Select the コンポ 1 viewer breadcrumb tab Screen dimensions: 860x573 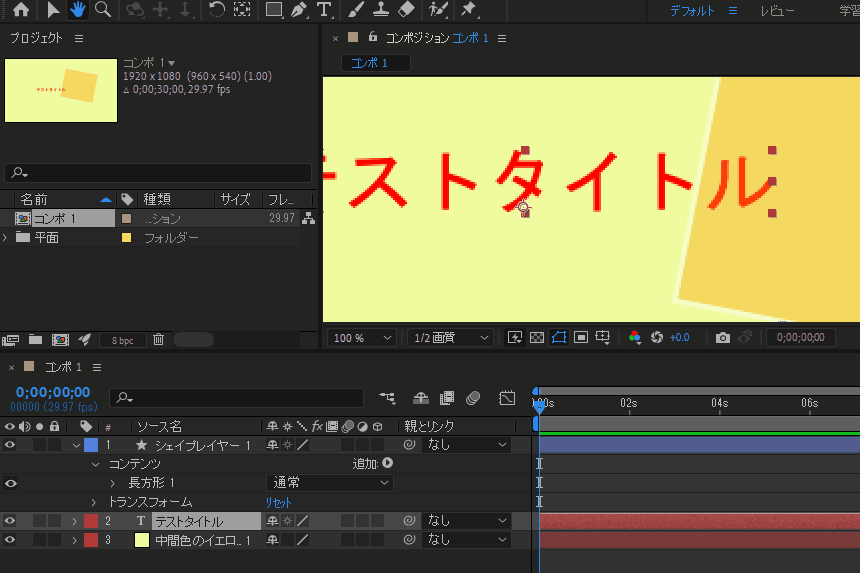[376, 63]
